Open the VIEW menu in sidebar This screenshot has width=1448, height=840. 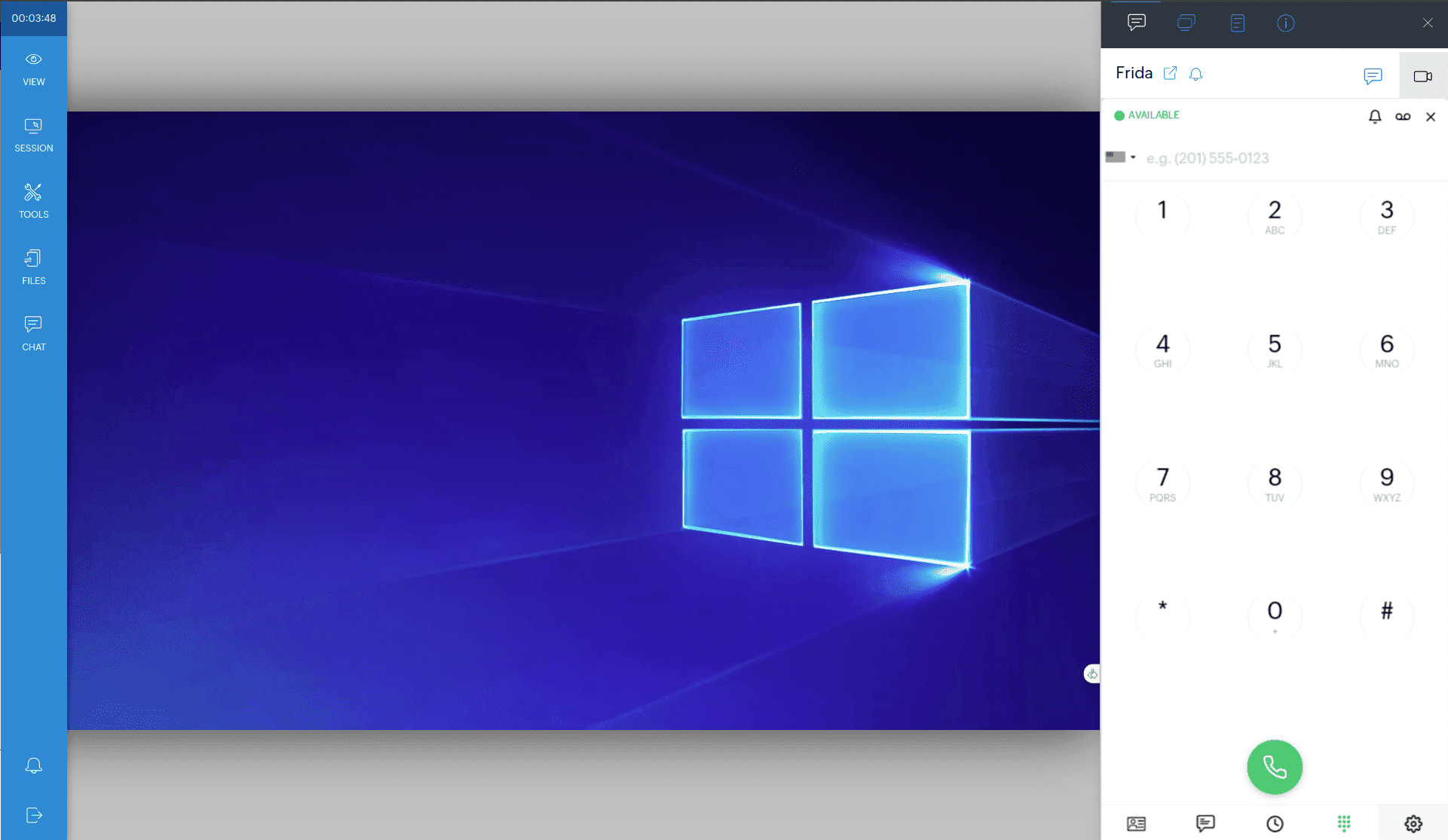[x=33, y=69]
